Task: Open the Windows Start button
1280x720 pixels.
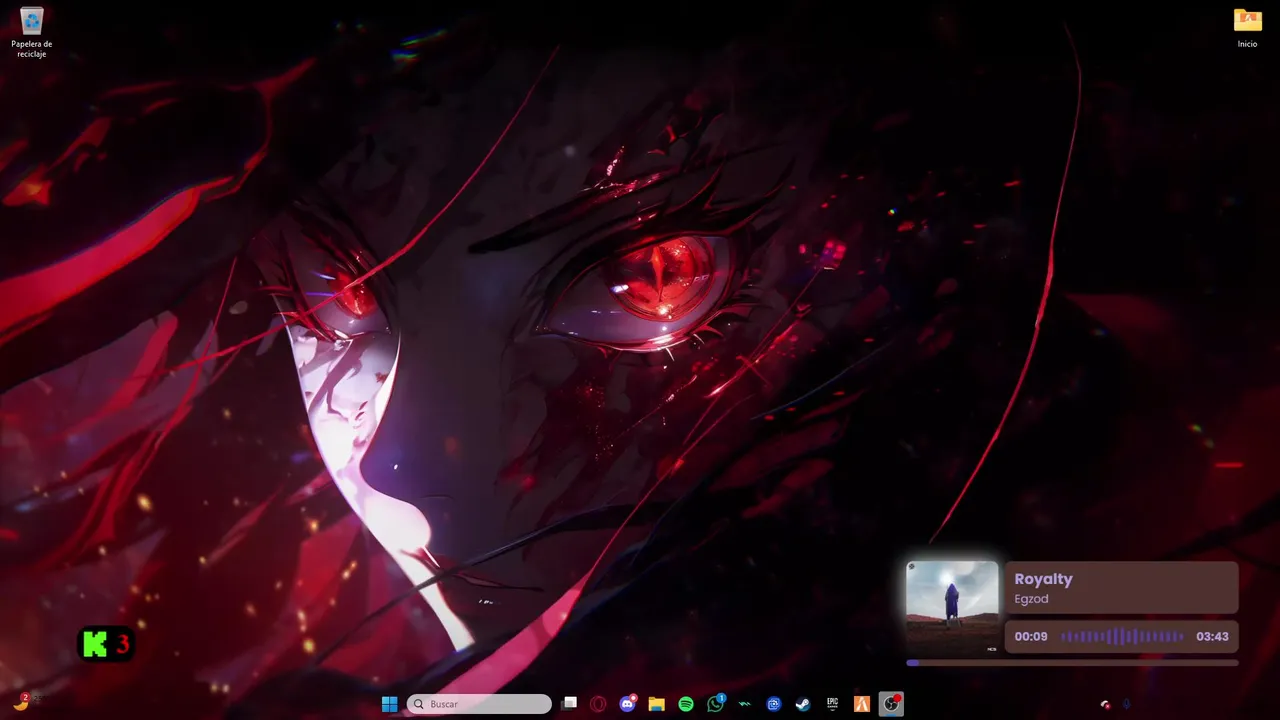Action: 389,704
